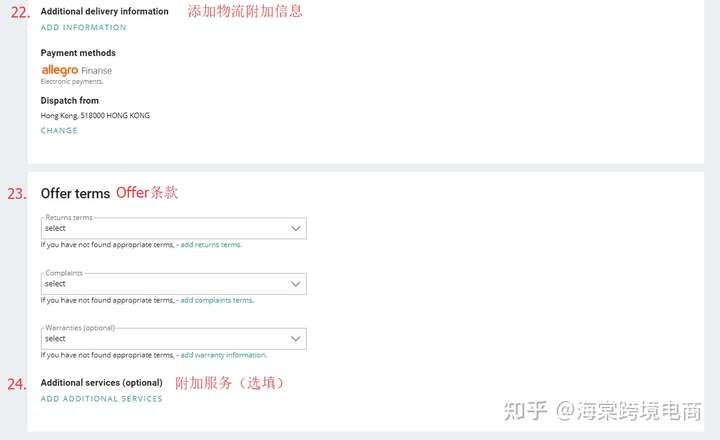The height and width of the screenshot is (440, 720).
Task: Select the Hong Kong, 518000 HONG KONG address text
Action: coord(95,115)
